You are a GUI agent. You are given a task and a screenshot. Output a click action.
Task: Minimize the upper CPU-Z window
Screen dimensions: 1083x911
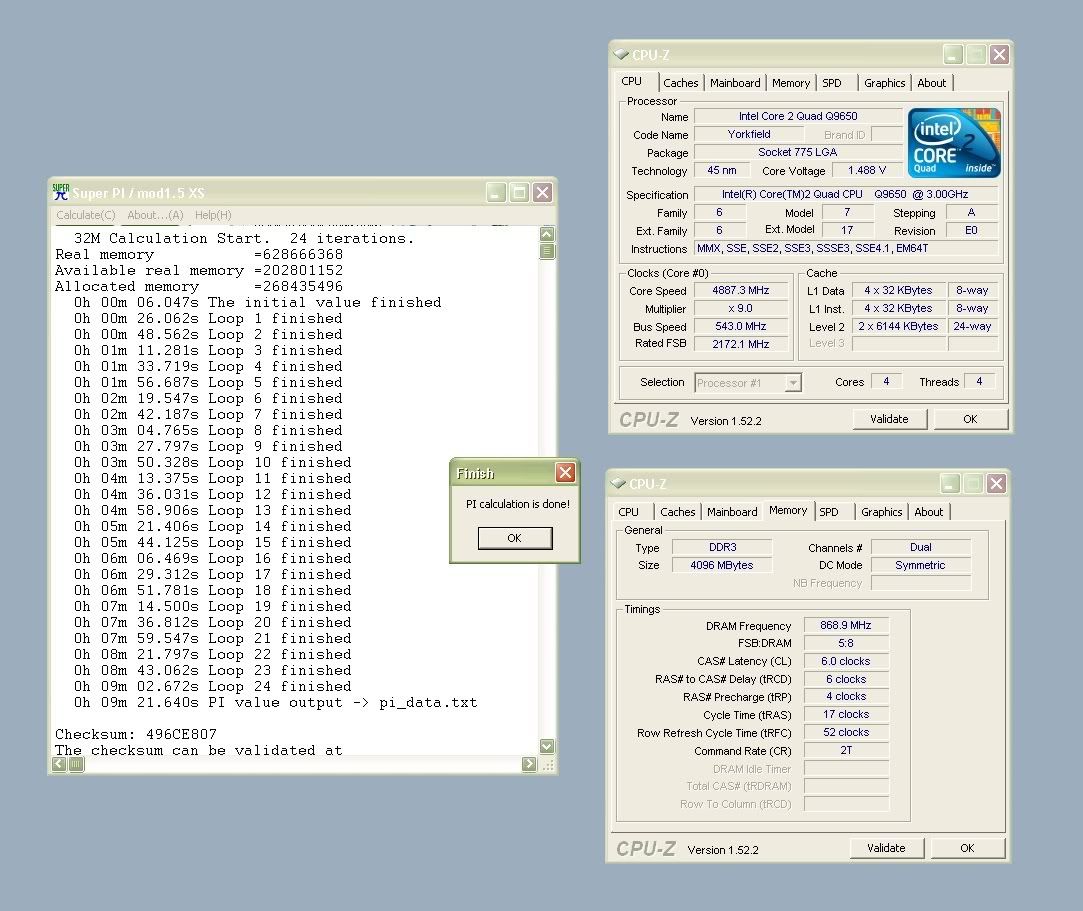pos(953,55)
